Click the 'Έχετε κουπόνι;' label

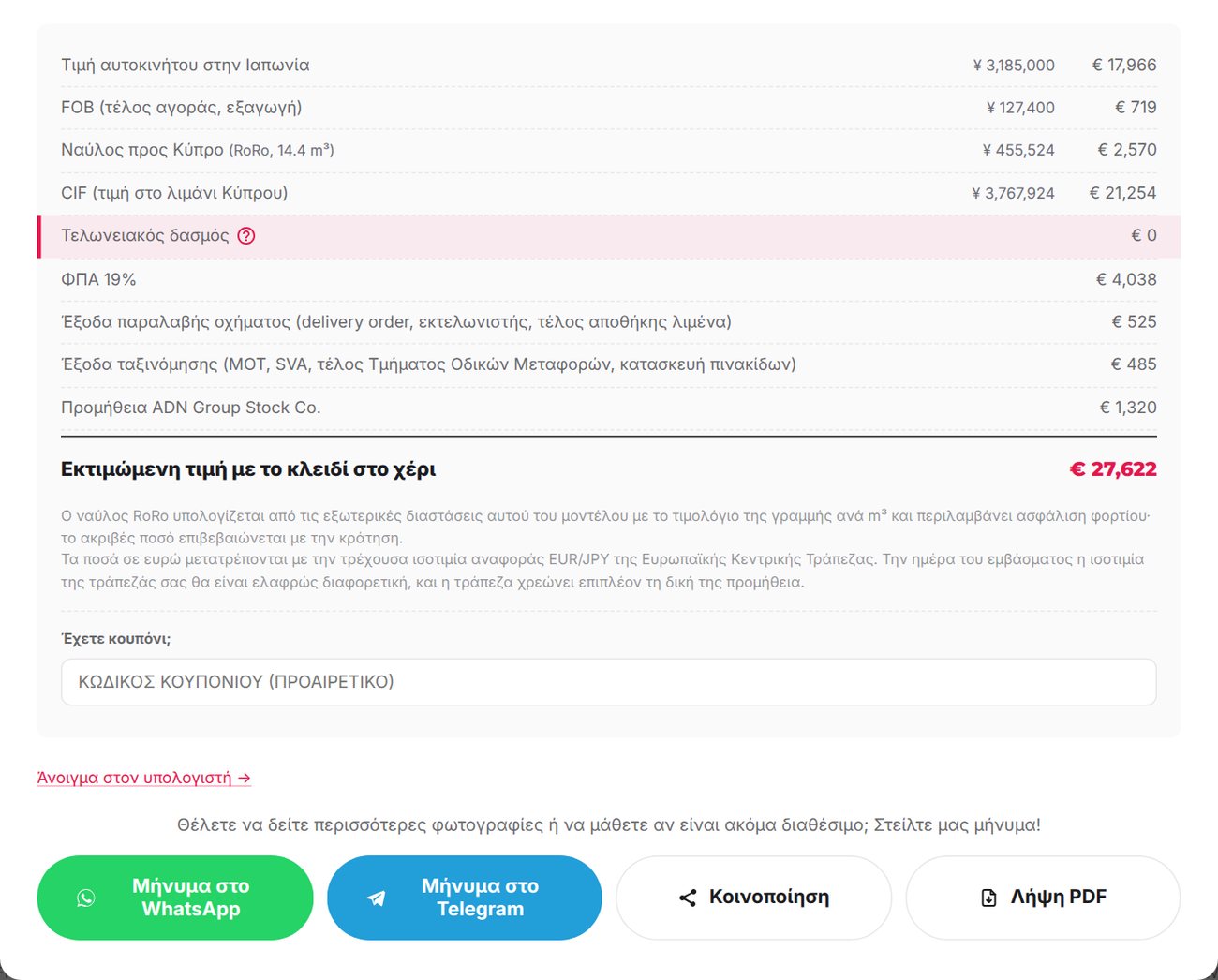click(115, 639)
